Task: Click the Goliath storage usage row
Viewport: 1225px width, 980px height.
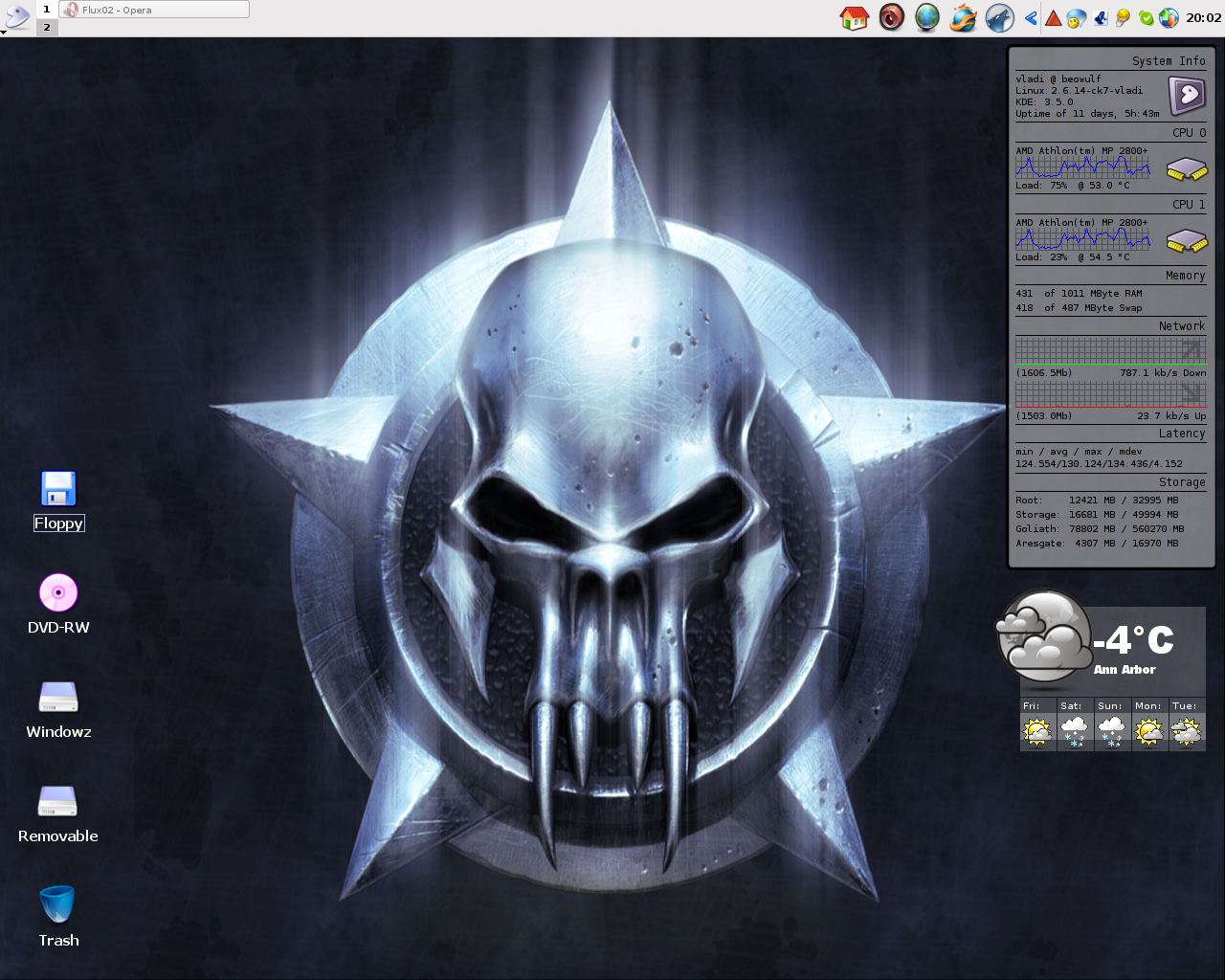Action: point(1100,529)
